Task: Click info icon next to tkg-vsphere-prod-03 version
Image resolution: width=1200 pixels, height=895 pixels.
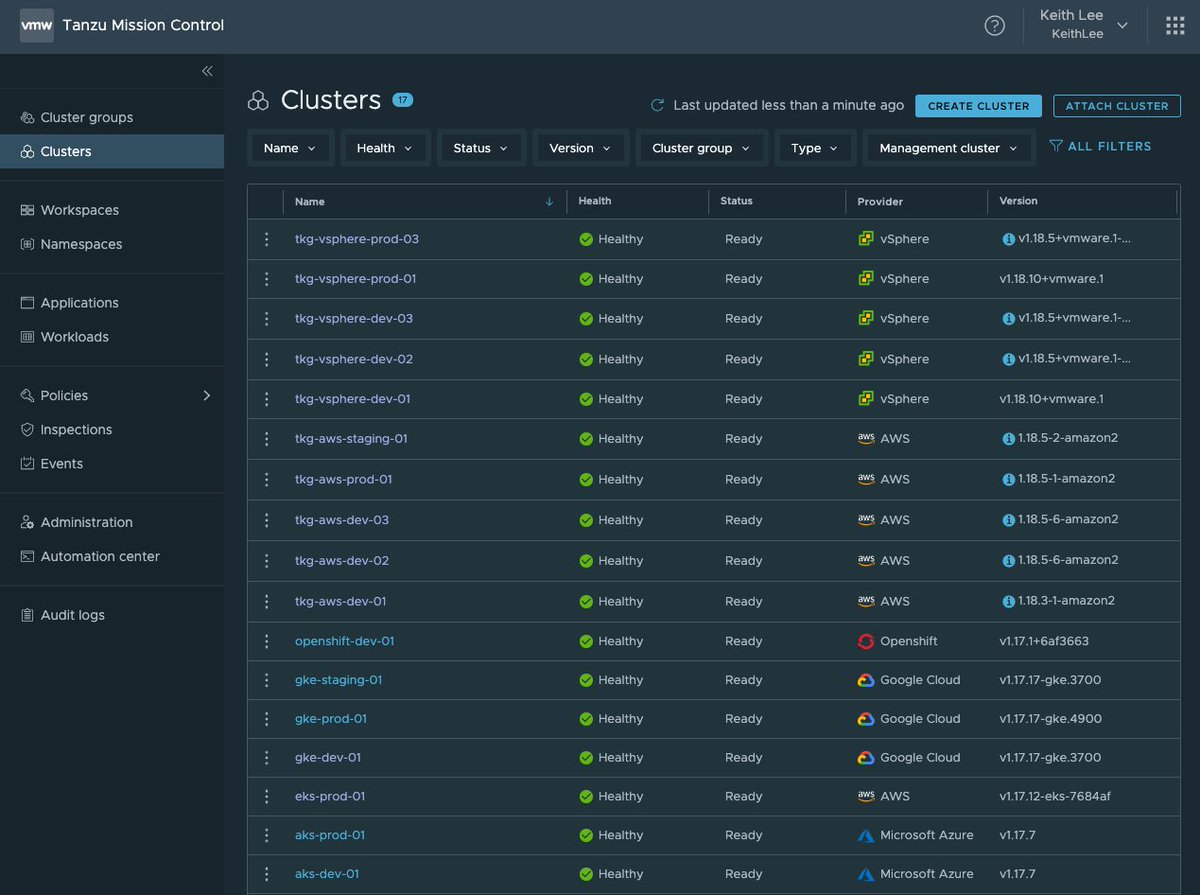Action: (1008, 239)
